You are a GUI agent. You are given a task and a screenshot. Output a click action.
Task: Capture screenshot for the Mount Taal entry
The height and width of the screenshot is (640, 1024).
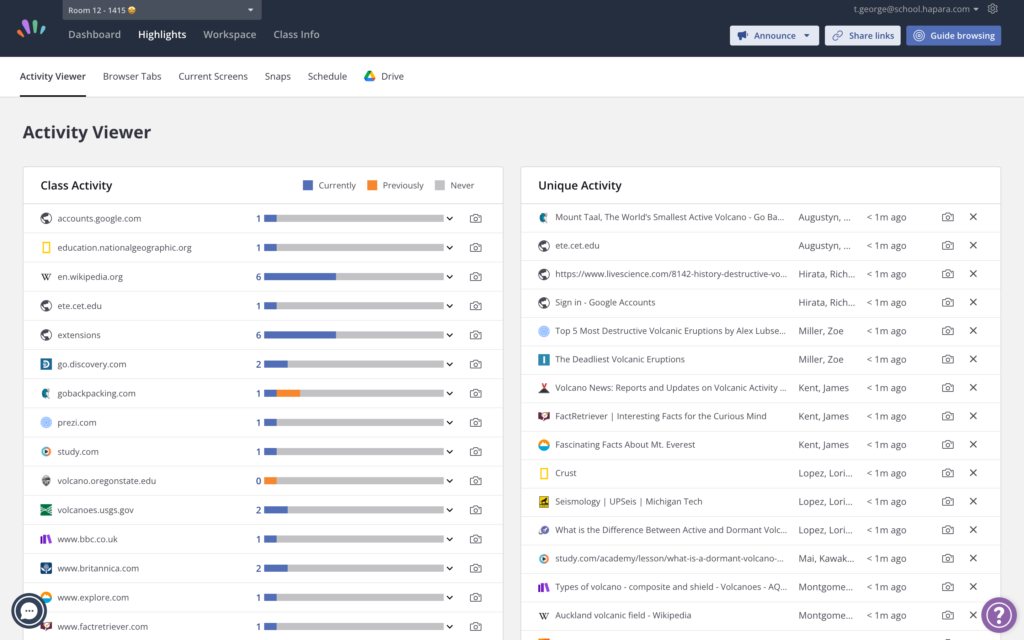coord(947,216)
